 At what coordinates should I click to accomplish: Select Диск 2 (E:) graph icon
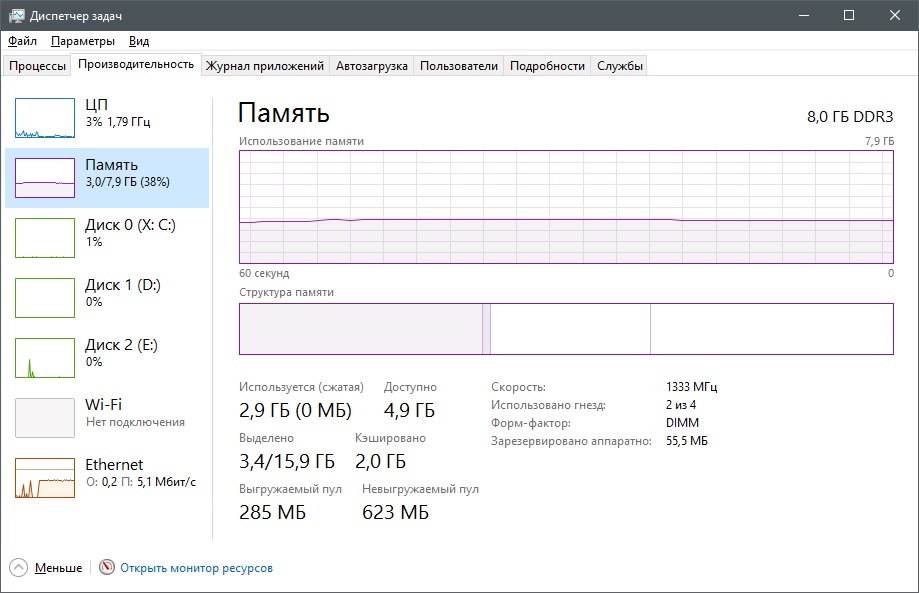(x=45, y=358)
